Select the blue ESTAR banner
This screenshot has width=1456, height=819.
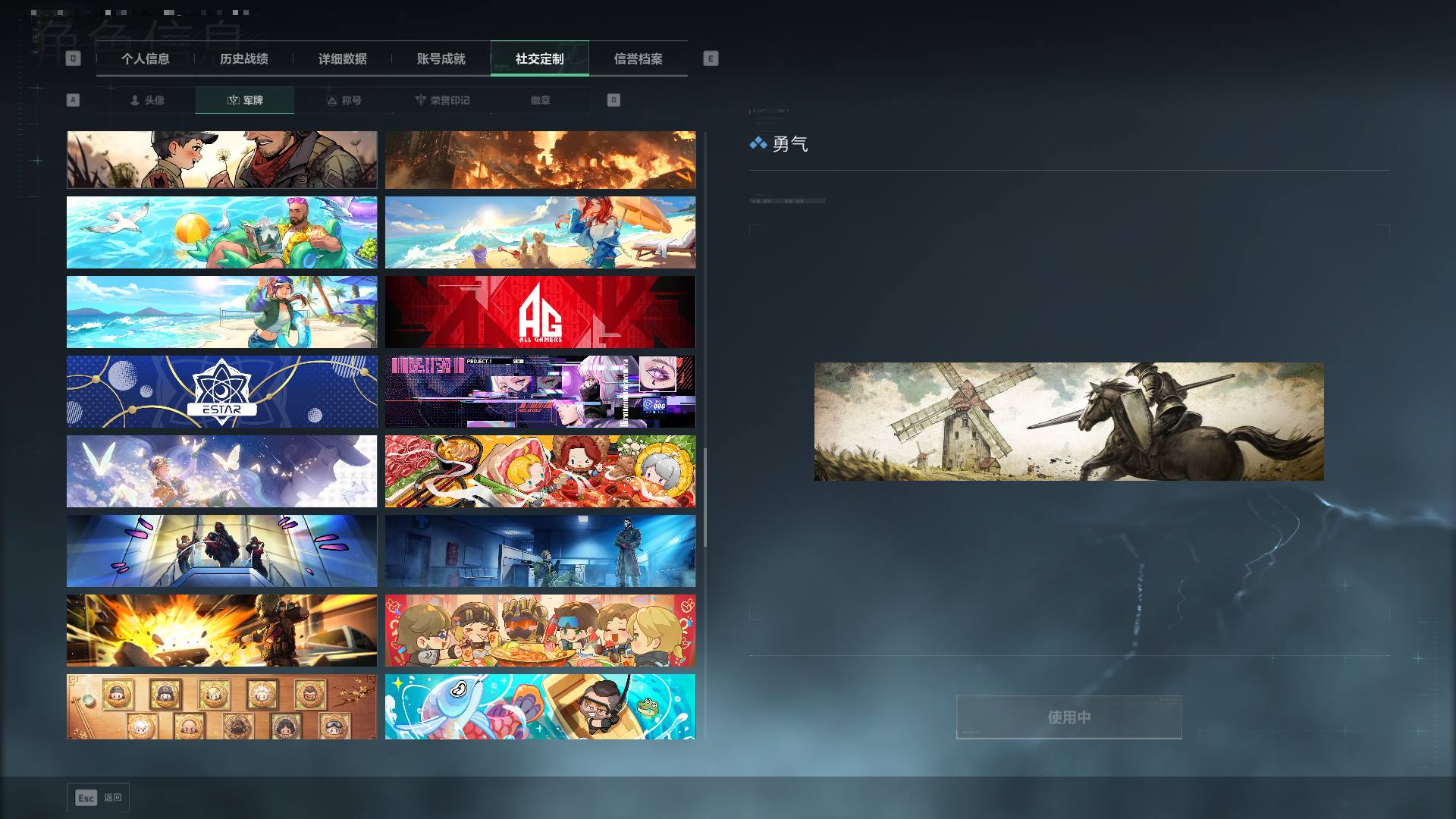pos(221,391)
